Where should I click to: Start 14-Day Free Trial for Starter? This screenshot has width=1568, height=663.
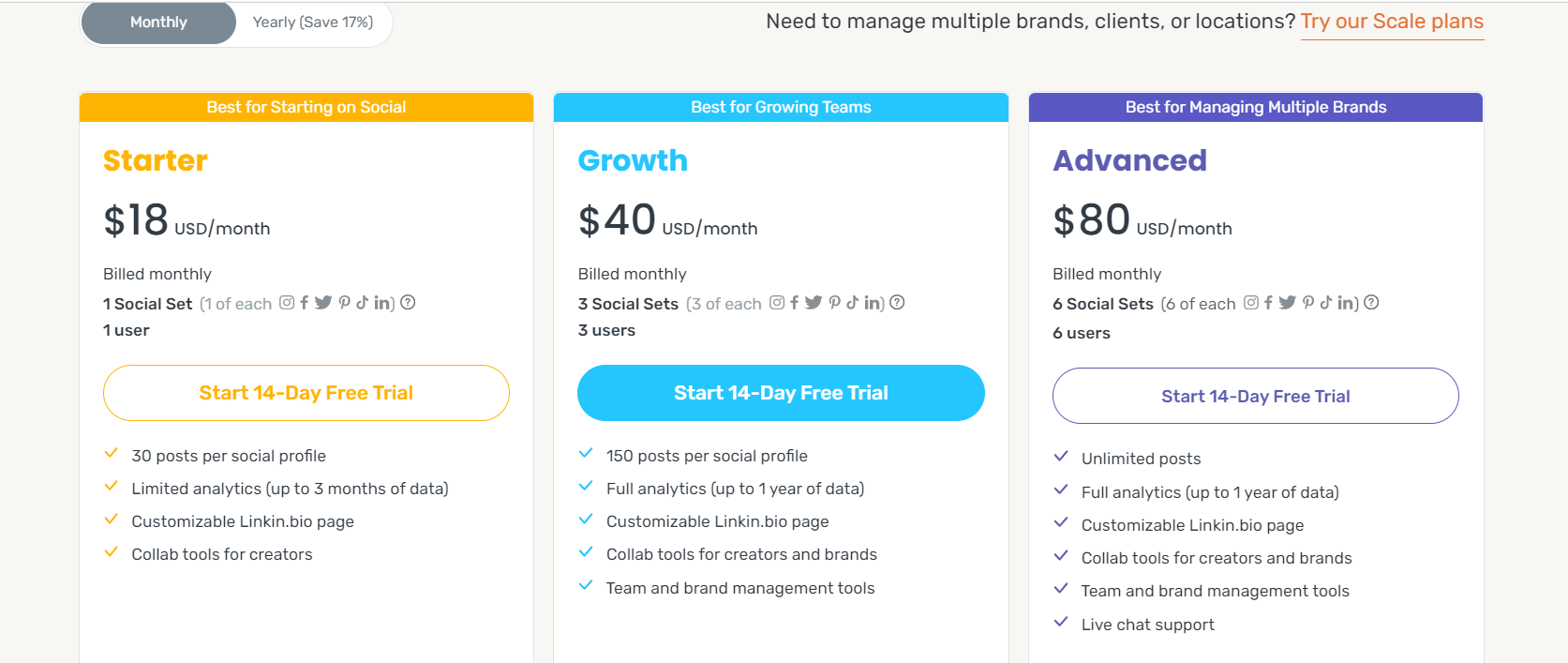point(306,393)
